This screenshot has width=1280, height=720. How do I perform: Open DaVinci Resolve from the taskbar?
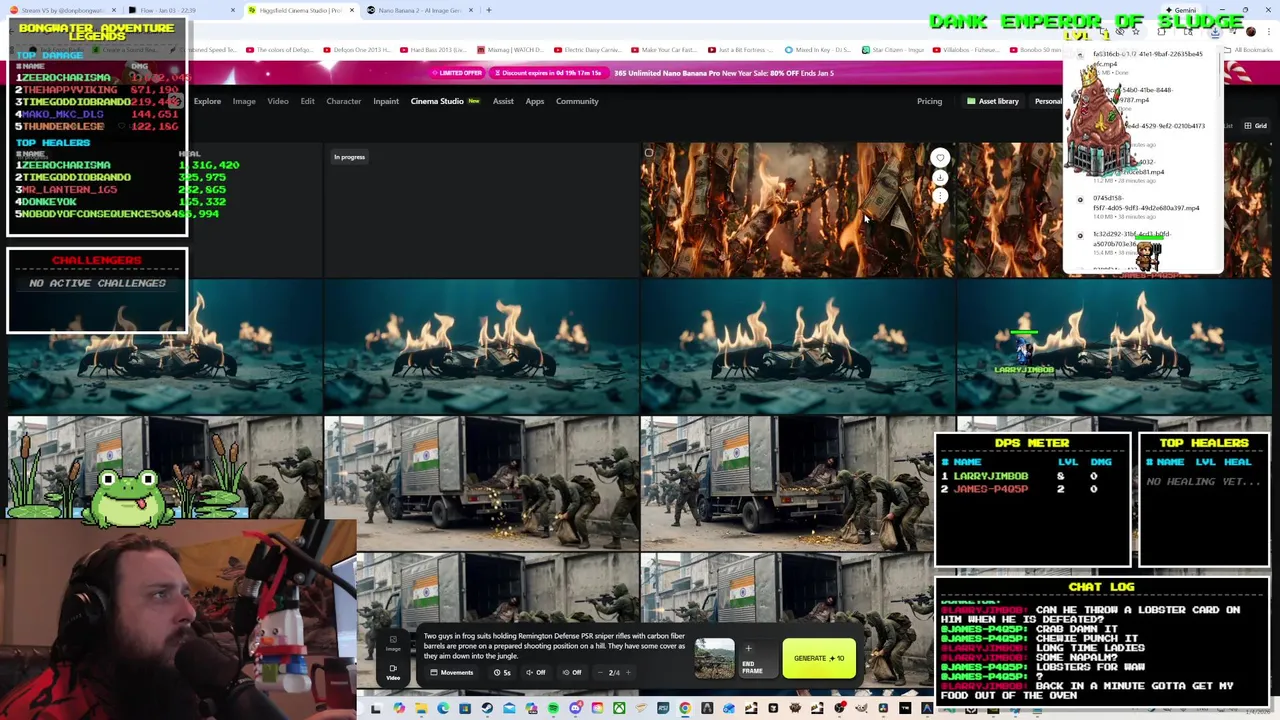(883, 709)
